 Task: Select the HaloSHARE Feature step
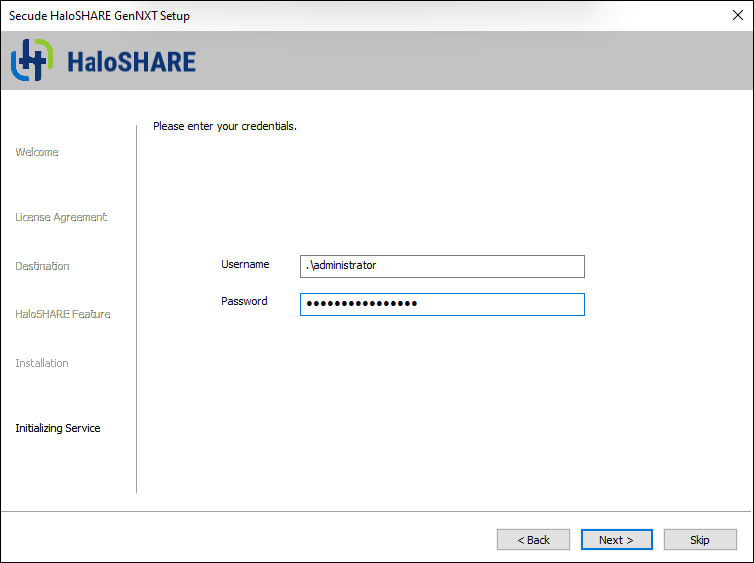point(63,314)
